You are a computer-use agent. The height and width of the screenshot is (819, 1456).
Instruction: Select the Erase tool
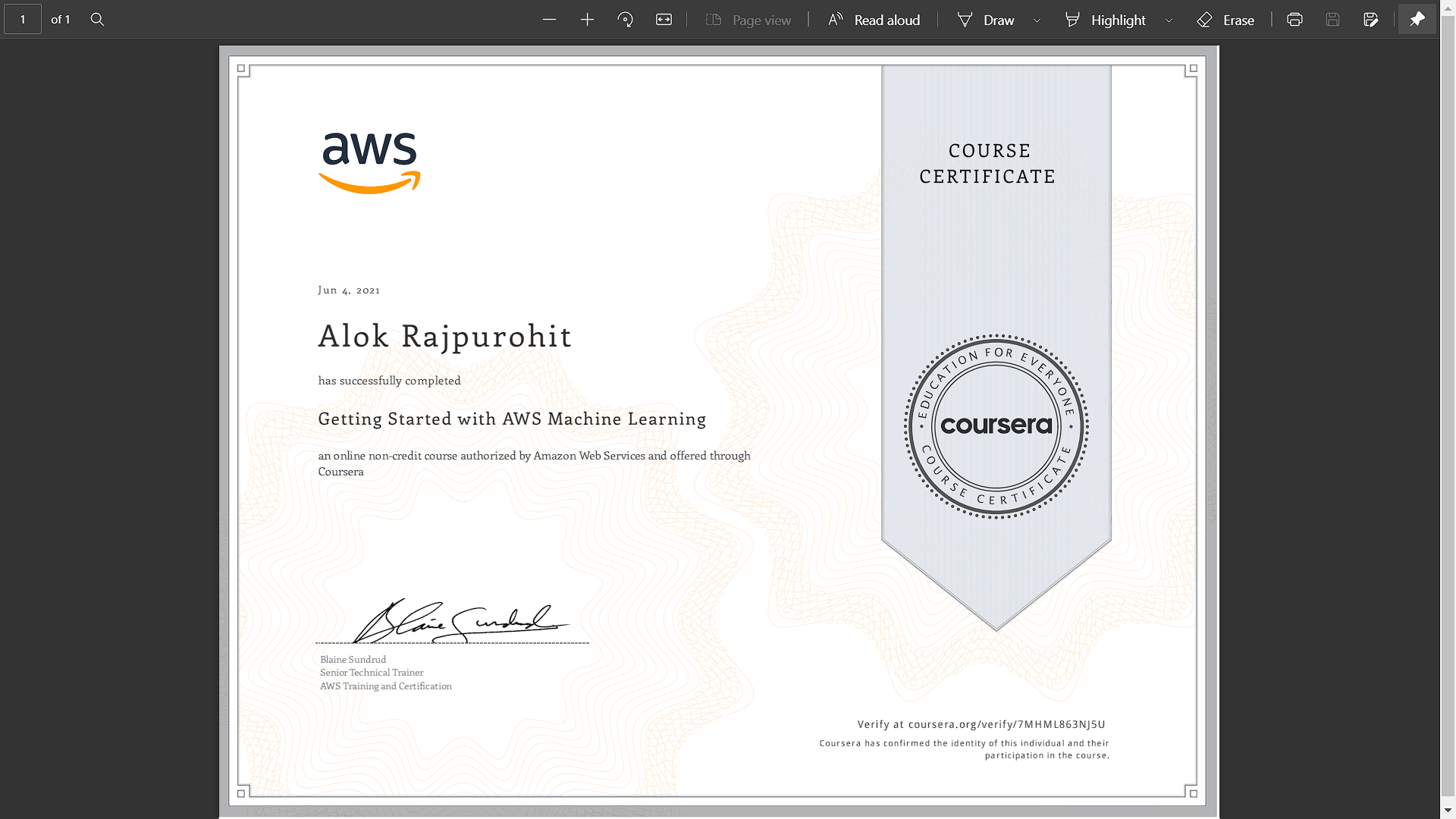(1225, 20)
